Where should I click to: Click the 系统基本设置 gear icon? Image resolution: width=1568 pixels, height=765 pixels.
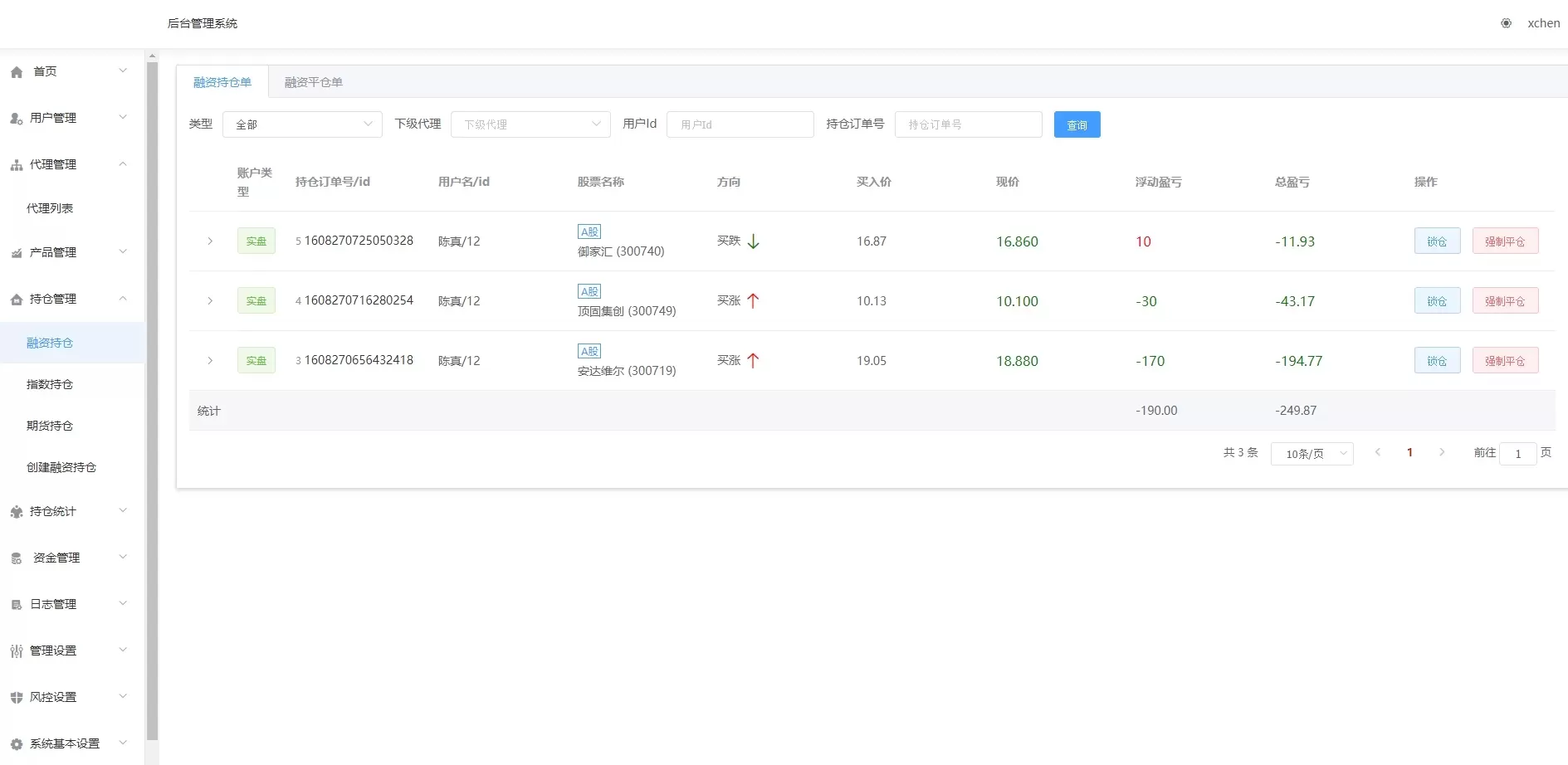coord(16,744)
